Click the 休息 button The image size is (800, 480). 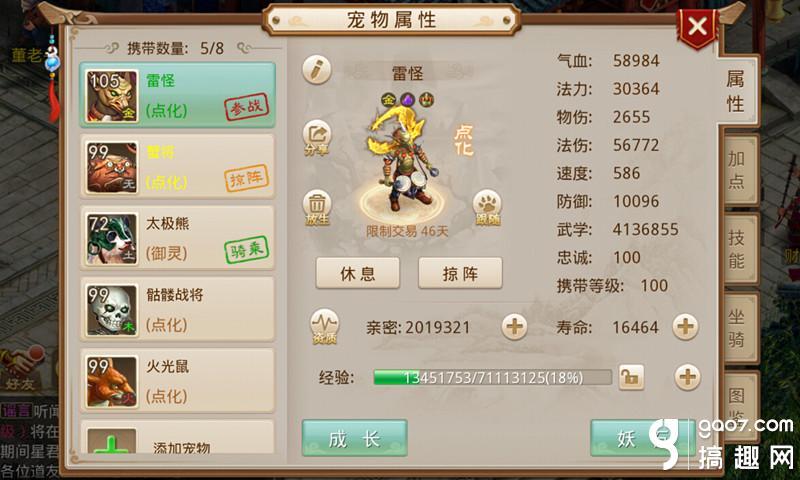[358, 273]
